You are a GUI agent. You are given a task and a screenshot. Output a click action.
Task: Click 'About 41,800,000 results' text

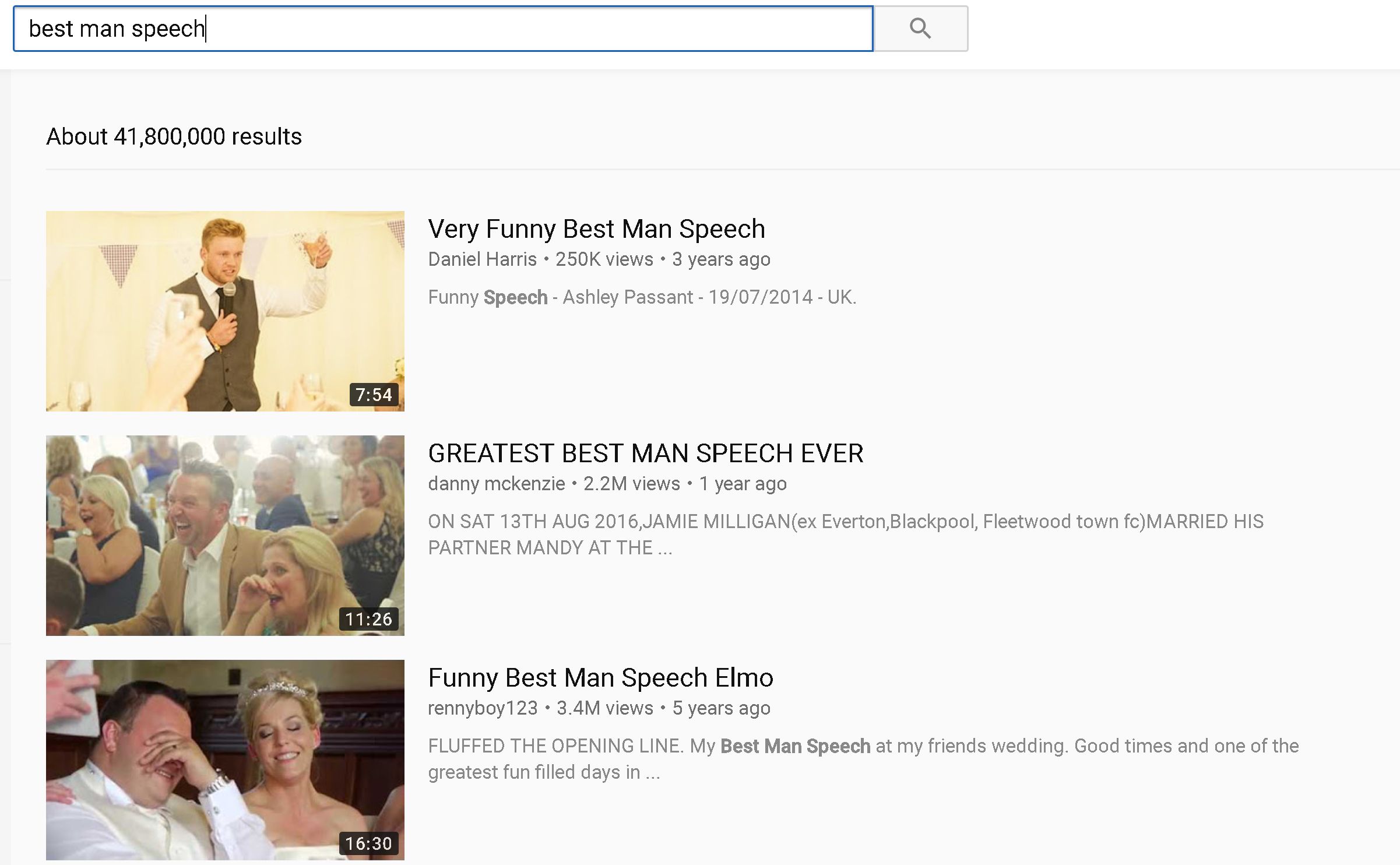(x=174, y=136)
